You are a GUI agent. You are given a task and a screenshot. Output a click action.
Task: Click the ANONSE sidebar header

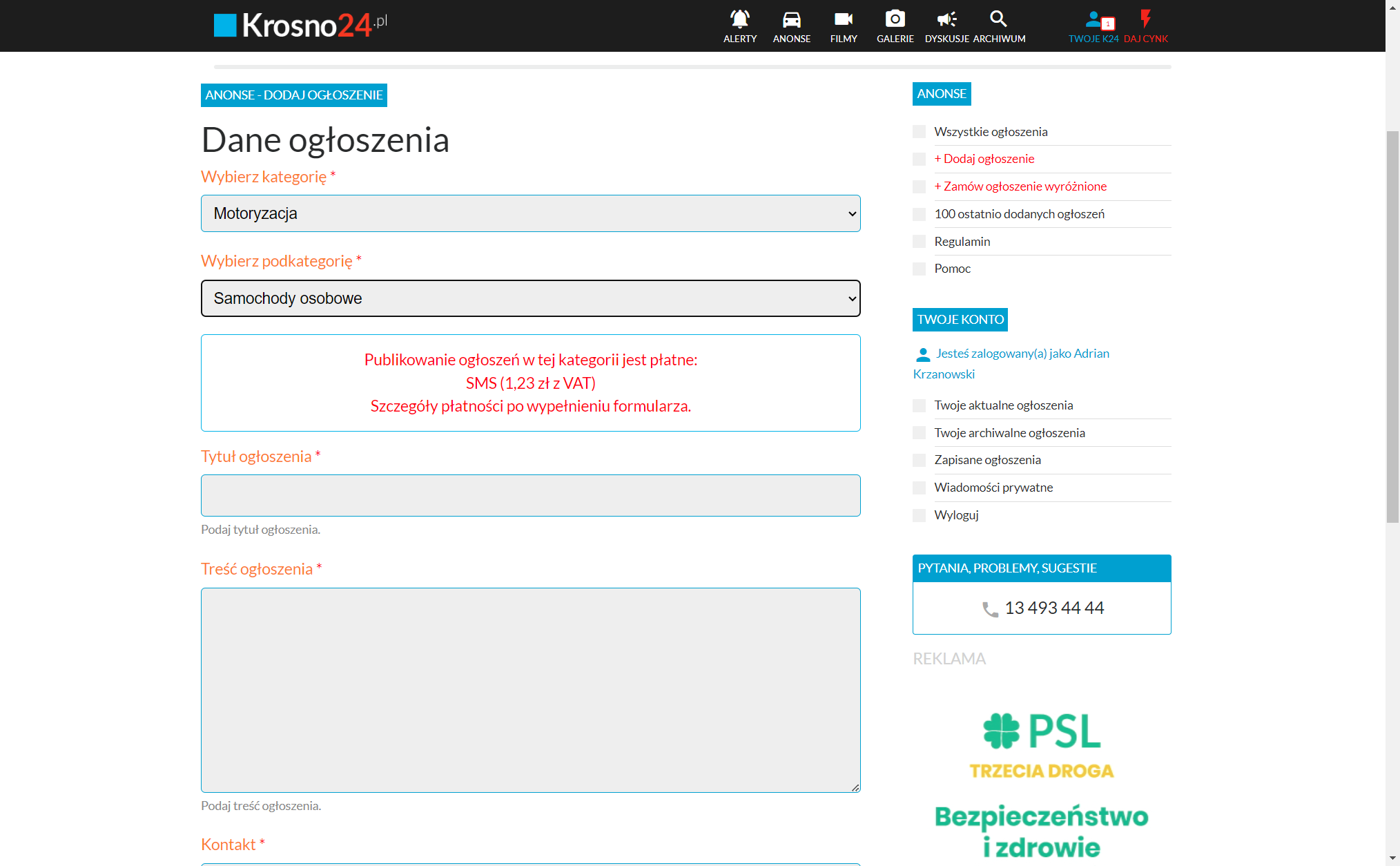[942, 94]
